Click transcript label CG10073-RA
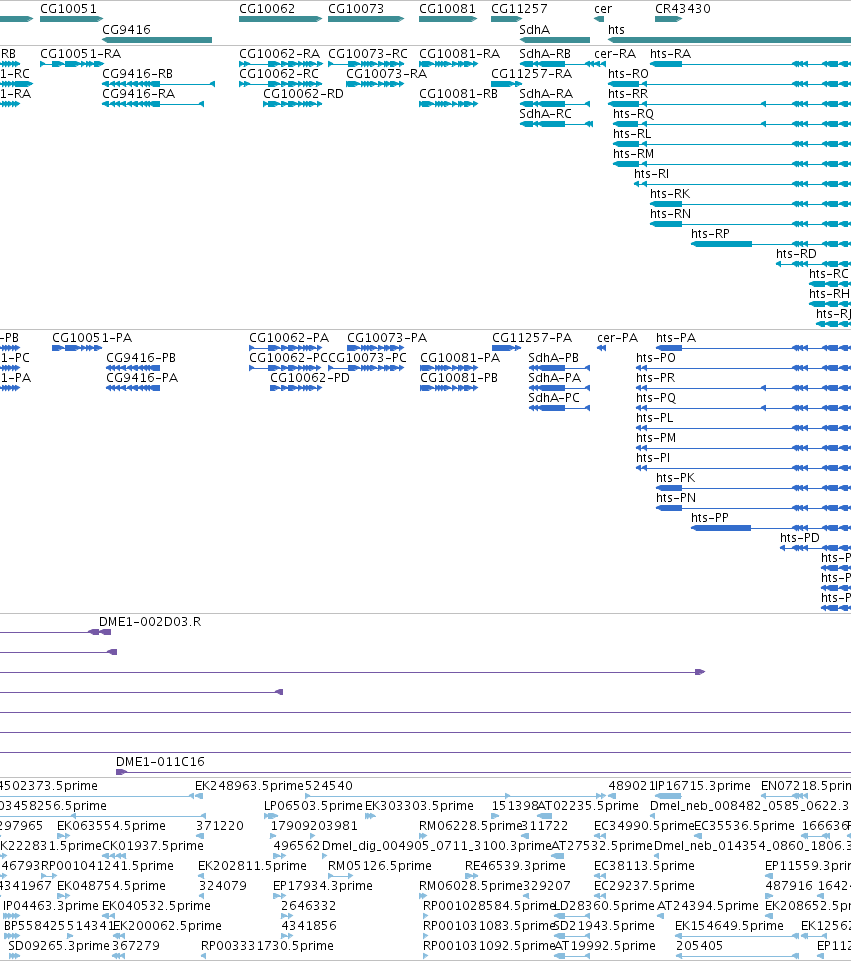This screenshot has height=961, width=851. point(387,74)
